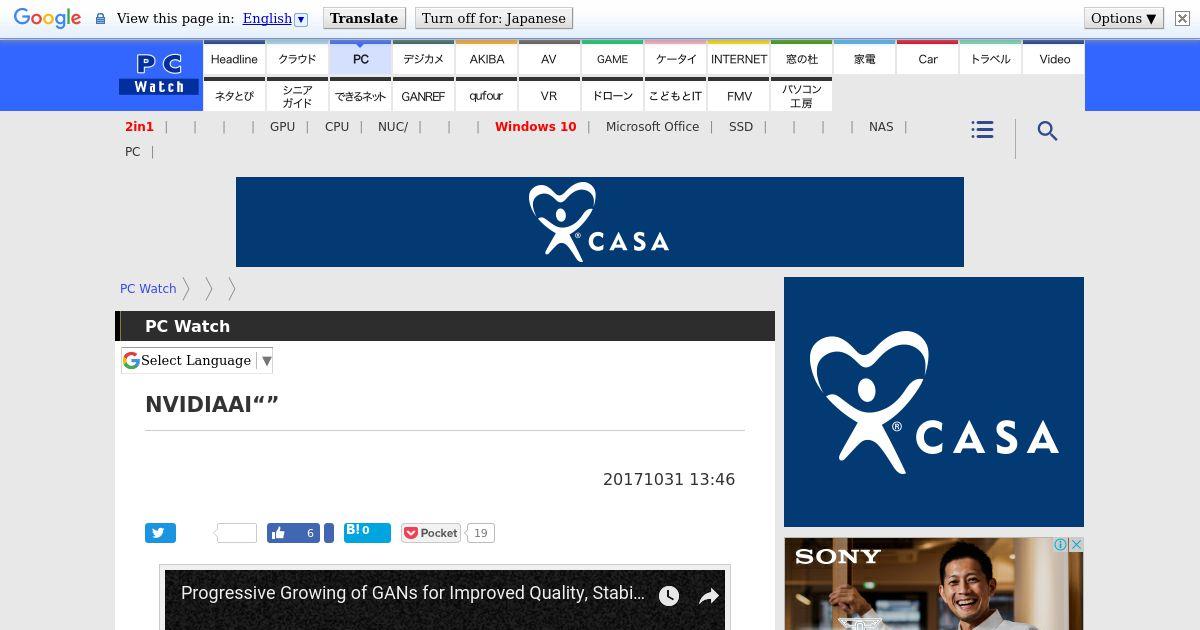Open the AV tab
Screen dimensions: 1200x630
[x=549, y=58]
